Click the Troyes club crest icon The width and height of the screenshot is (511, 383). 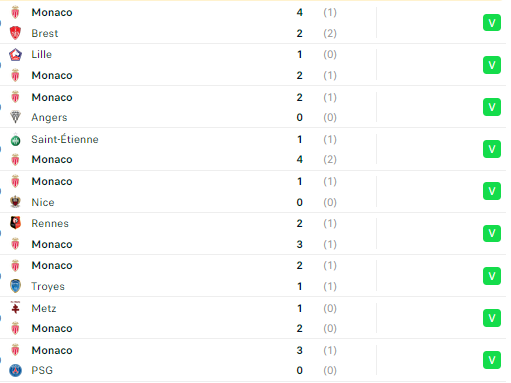coord(15,286)
